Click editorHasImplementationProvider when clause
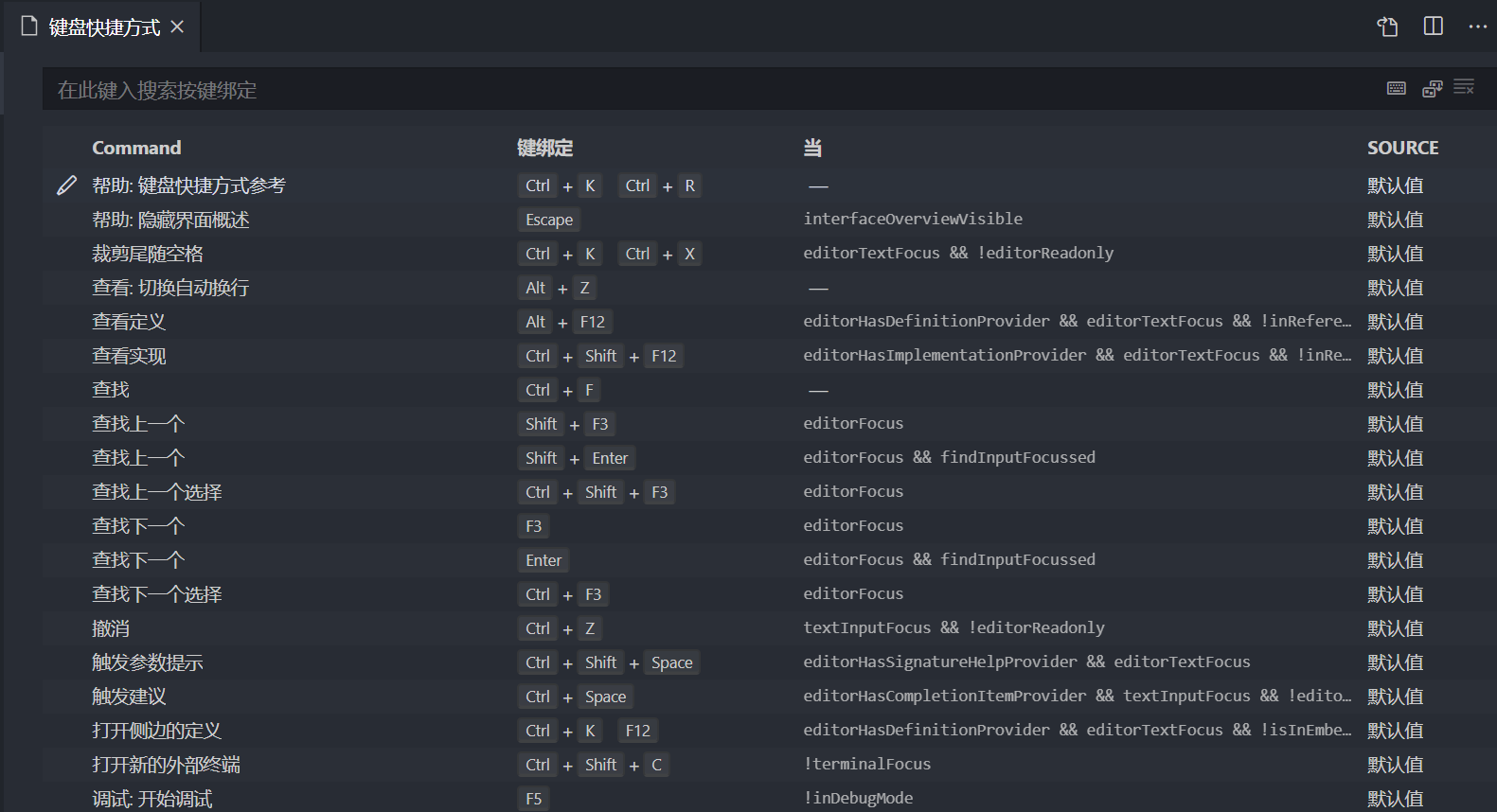This screenshot has width=1497, height=812. point(1078,355)
